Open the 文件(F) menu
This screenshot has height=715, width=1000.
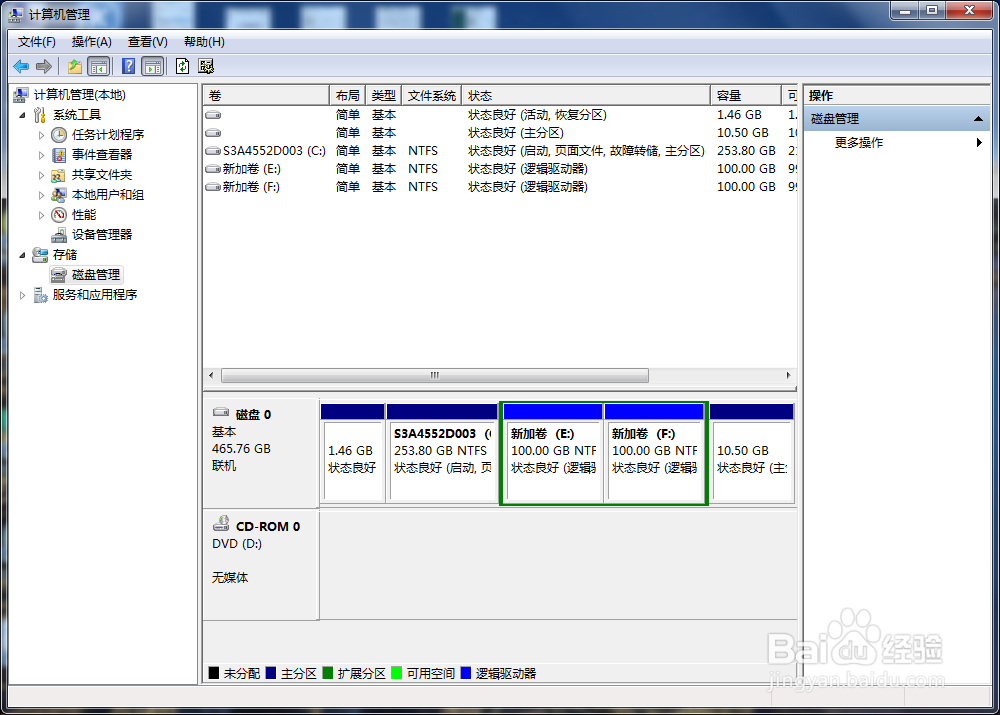coord(36,42)
